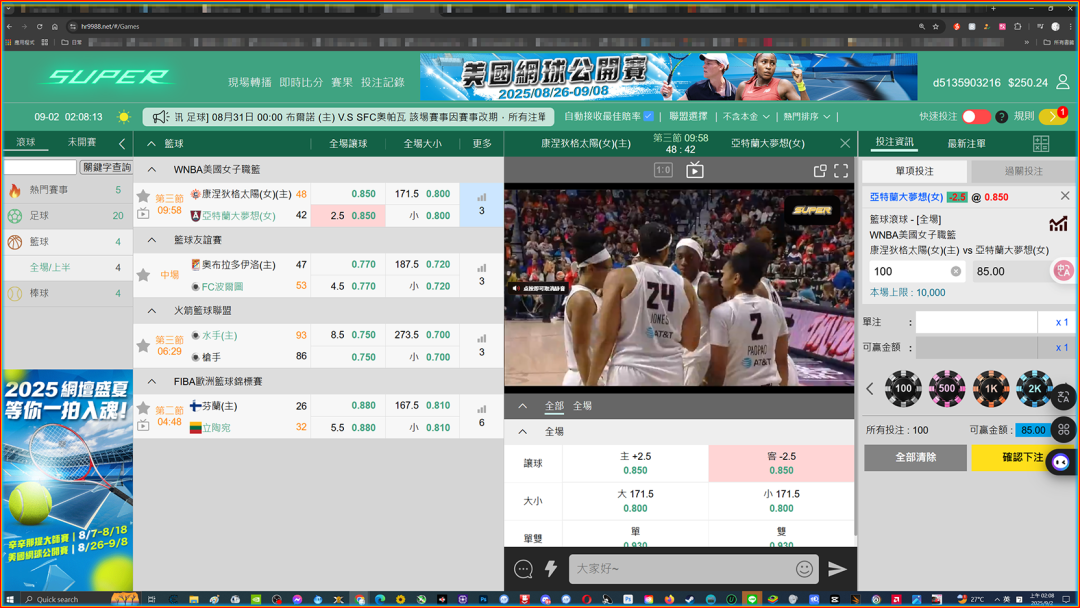Collapse the left sports sidebar chevron
The width and height of the screenshot is (1080, 608).
pyautogui.click(x=122, y=144)
